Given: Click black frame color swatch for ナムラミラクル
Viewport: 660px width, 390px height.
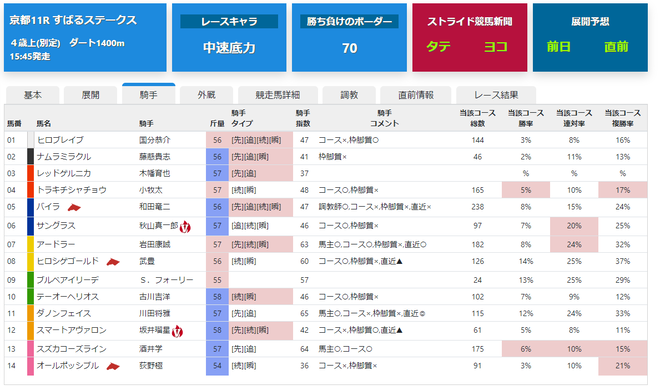Looking at the screenshot, I should 30,157.
